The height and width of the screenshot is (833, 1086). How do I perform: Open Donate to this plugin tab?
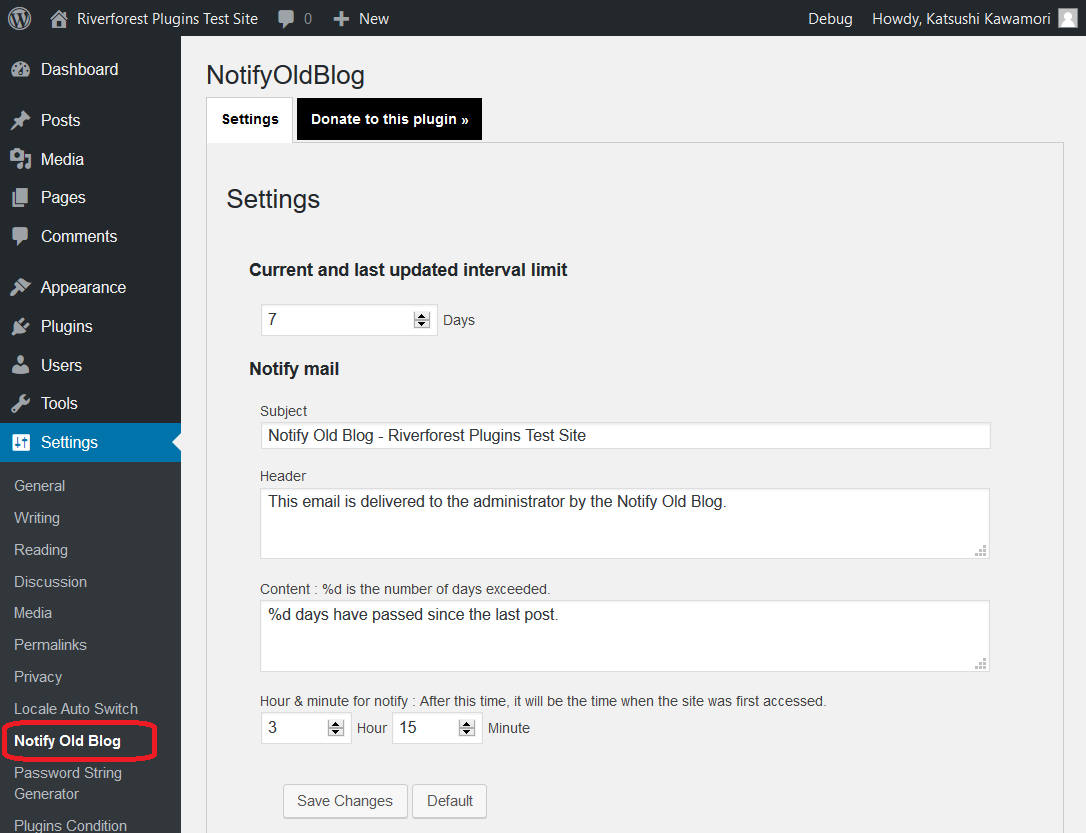pyautogui.click(x=389, y=119)
